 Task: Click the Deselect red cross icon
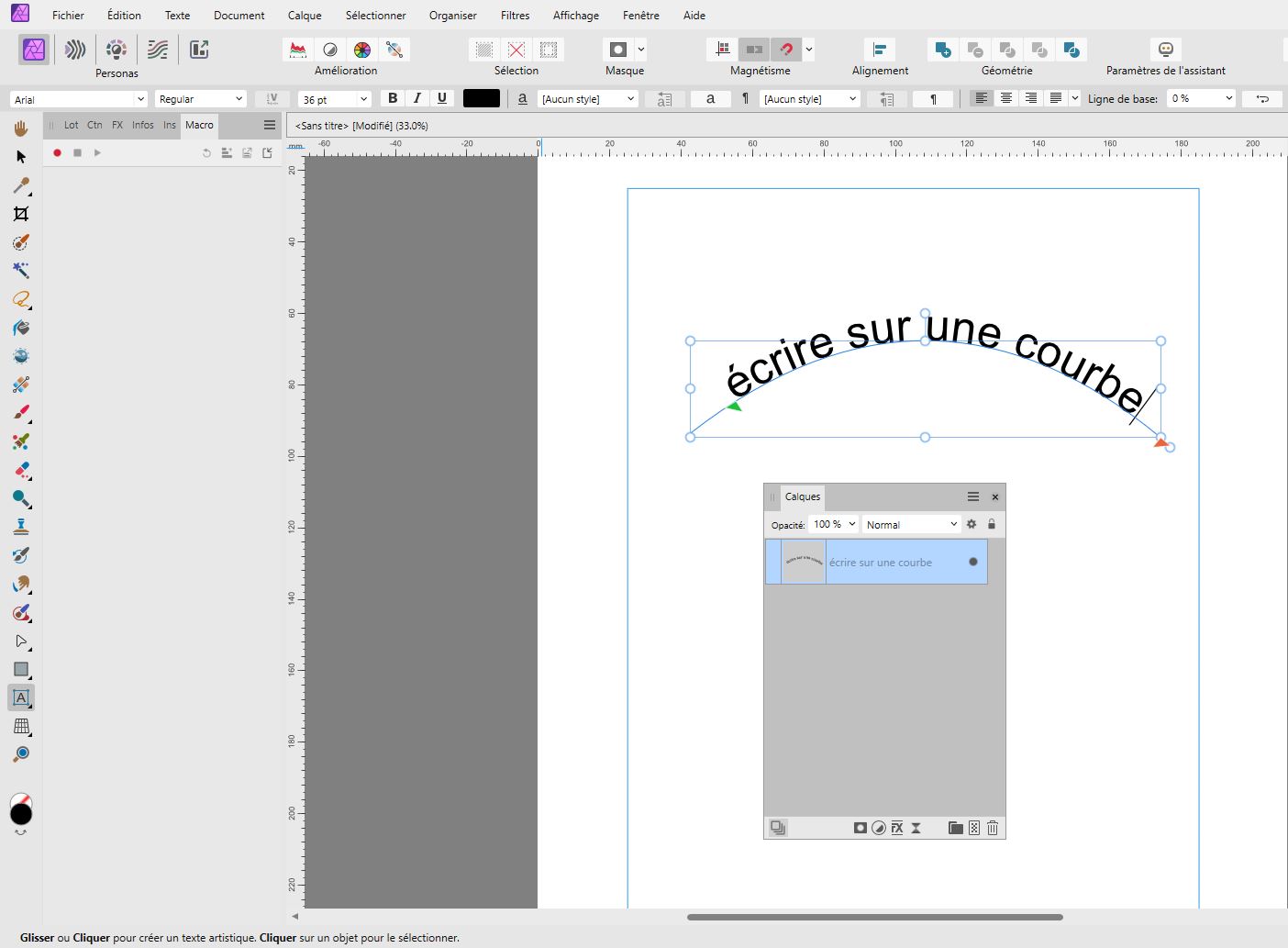pyautogui.click(x=516, y=50)
